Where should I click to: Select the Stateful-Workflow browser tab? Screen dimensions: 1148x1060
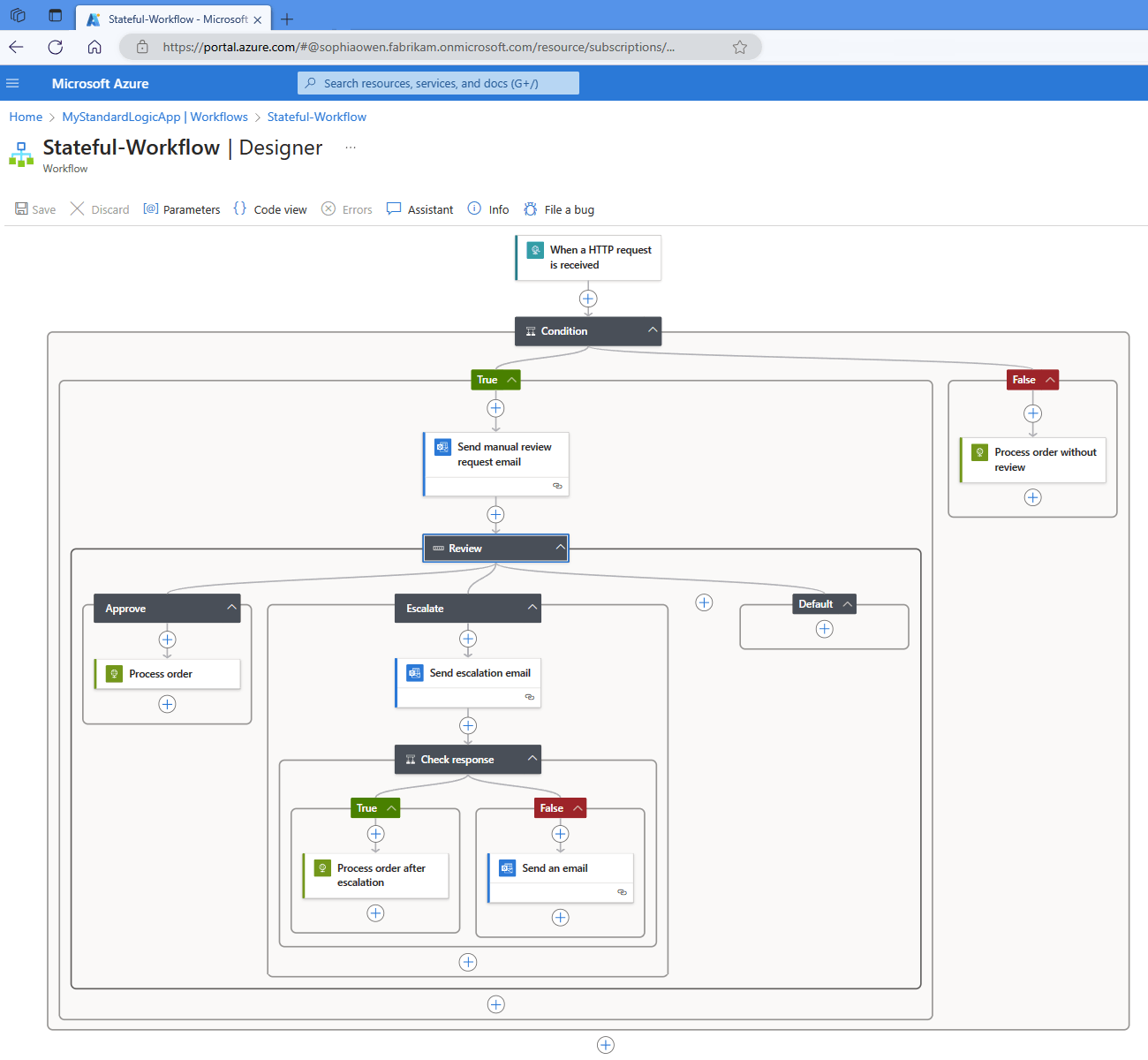tap(173, 19)
